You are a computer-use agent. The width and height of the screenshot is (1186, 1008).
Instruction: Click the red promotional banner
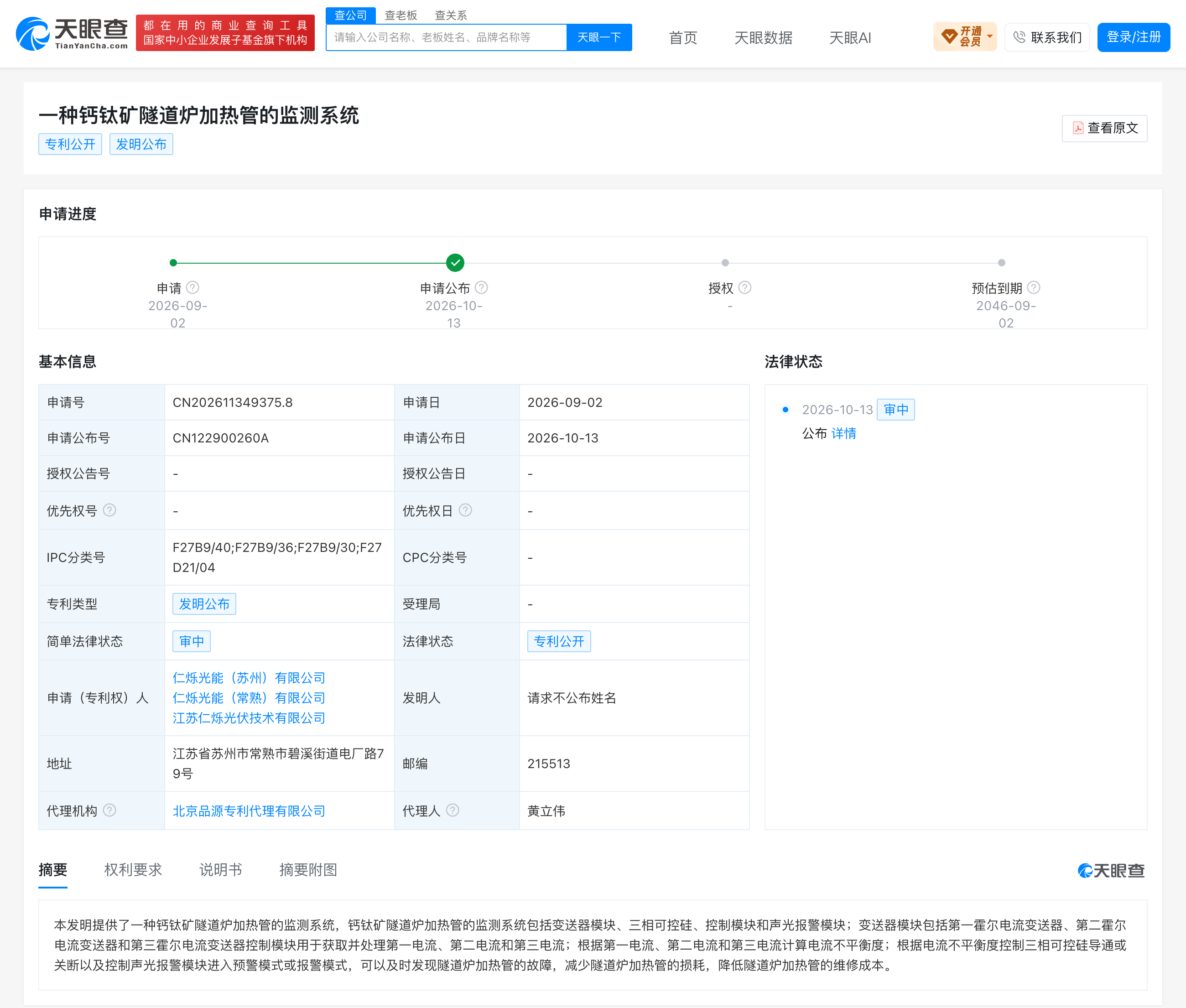click(225, 32)
